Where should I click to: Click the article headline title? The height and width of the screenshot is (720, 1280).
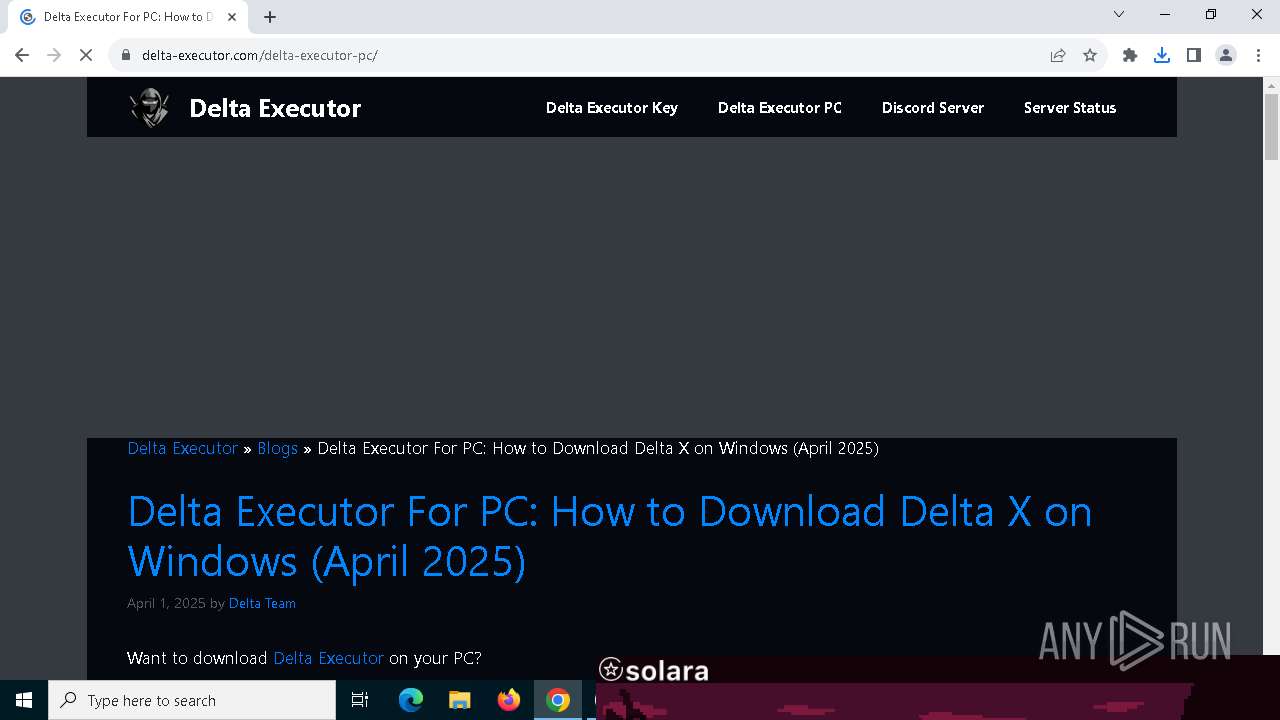click(609, 536)
